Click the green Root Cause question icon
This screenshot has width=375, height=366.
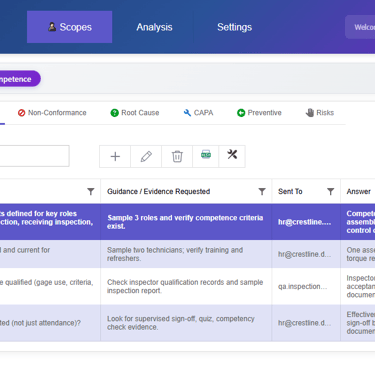(114, 113)
